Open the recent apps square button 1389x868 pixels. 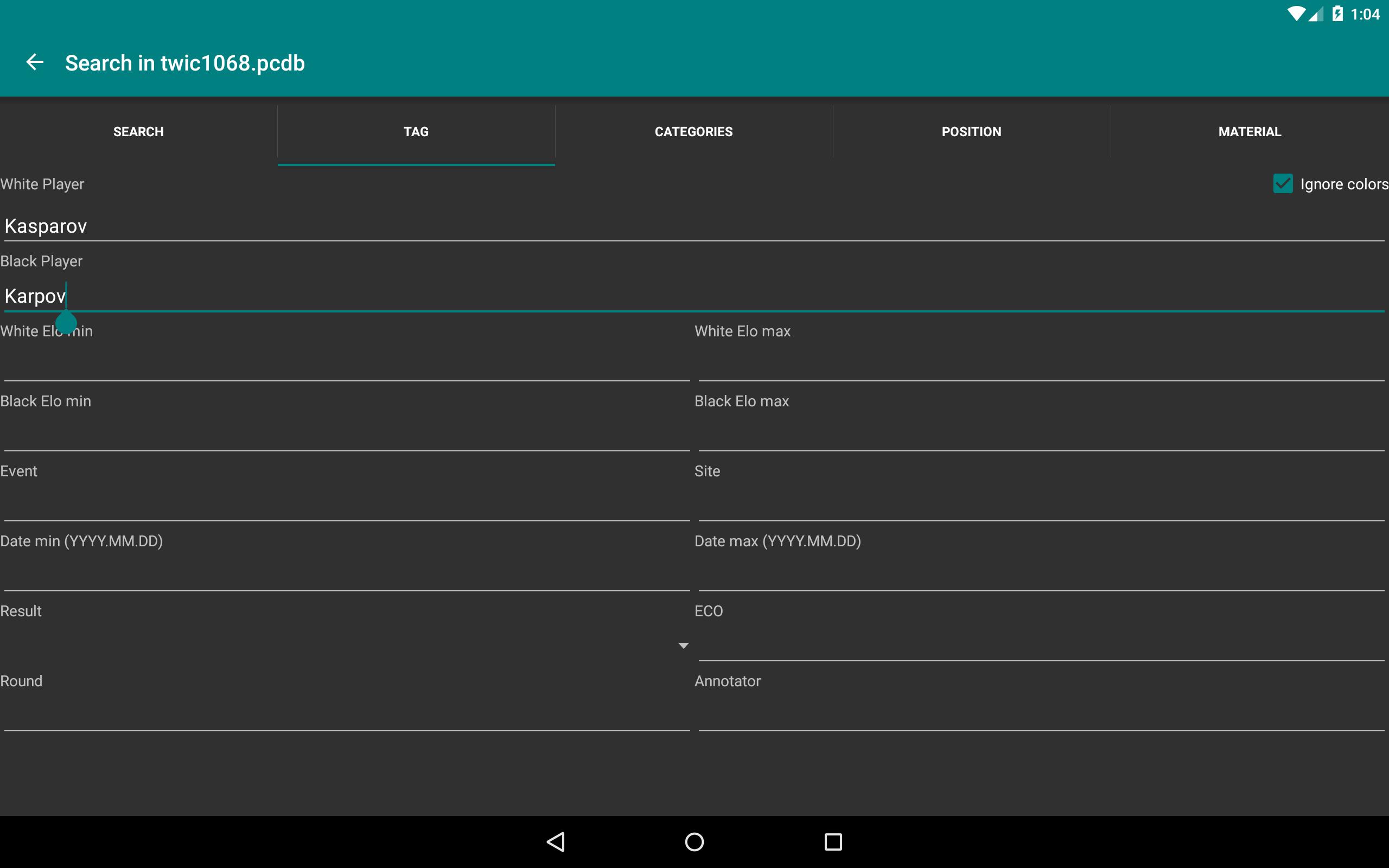(833, 841)
